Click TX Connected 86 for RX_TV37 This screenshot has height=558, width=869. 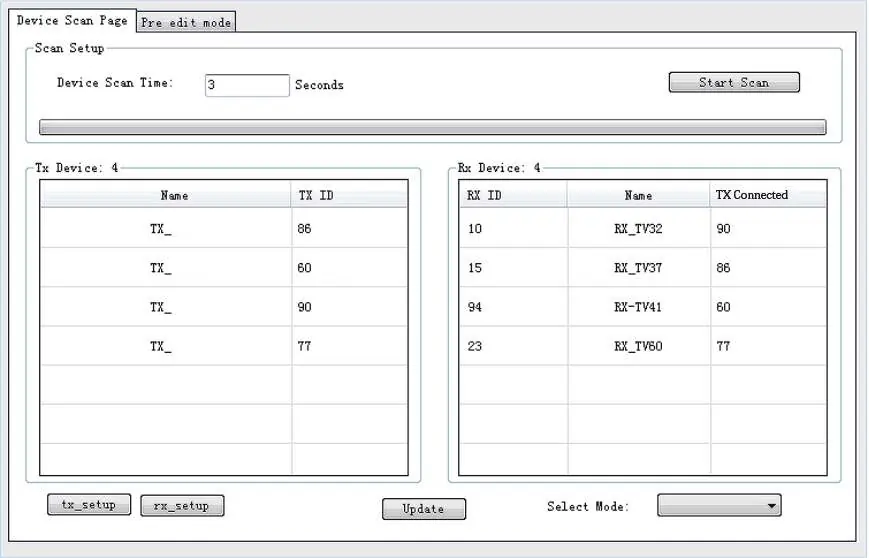[x=768, y=268]
